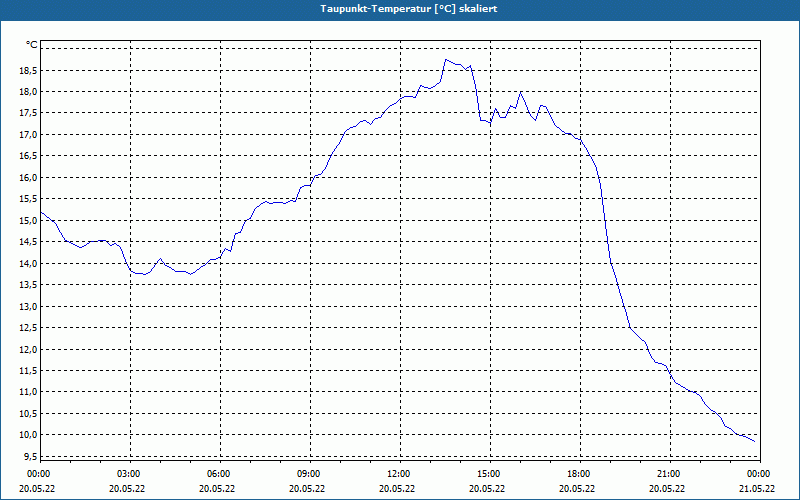Click the 9,5 y-axis label
The image size is (800, 500).
pos(31,457)
